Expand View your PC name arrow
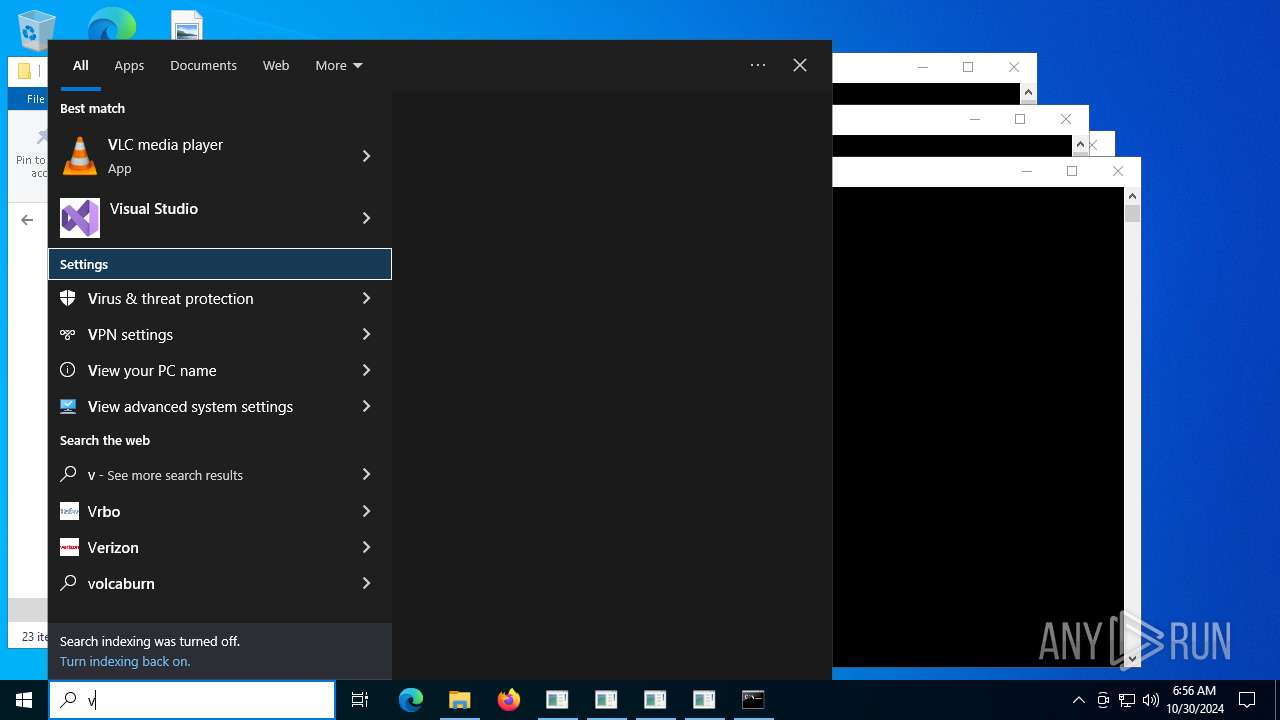 coord(366,370)
